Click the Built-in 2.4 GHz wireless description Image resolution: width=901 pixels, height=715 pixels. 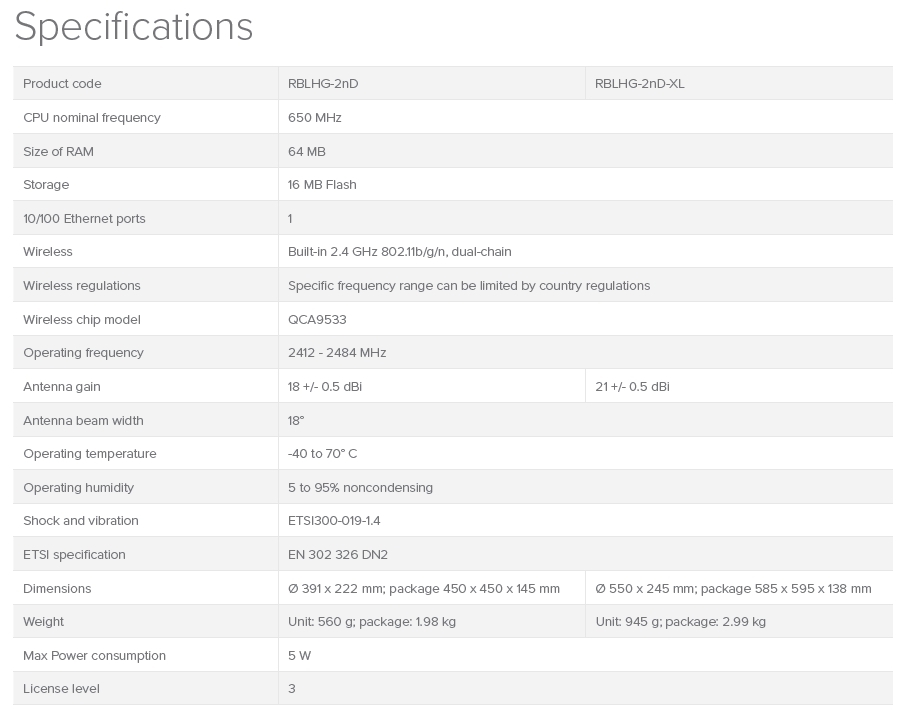(399, 252)
